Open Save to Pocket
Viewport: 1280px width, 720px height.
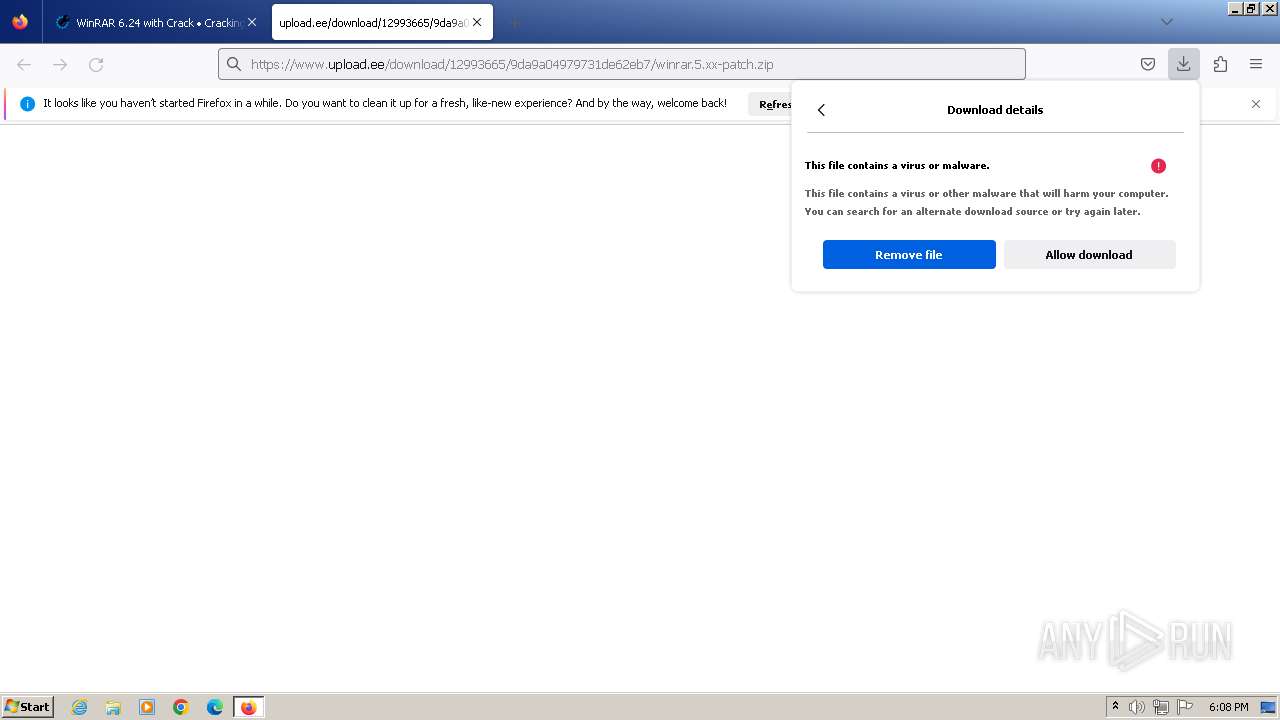(1148, 64)
